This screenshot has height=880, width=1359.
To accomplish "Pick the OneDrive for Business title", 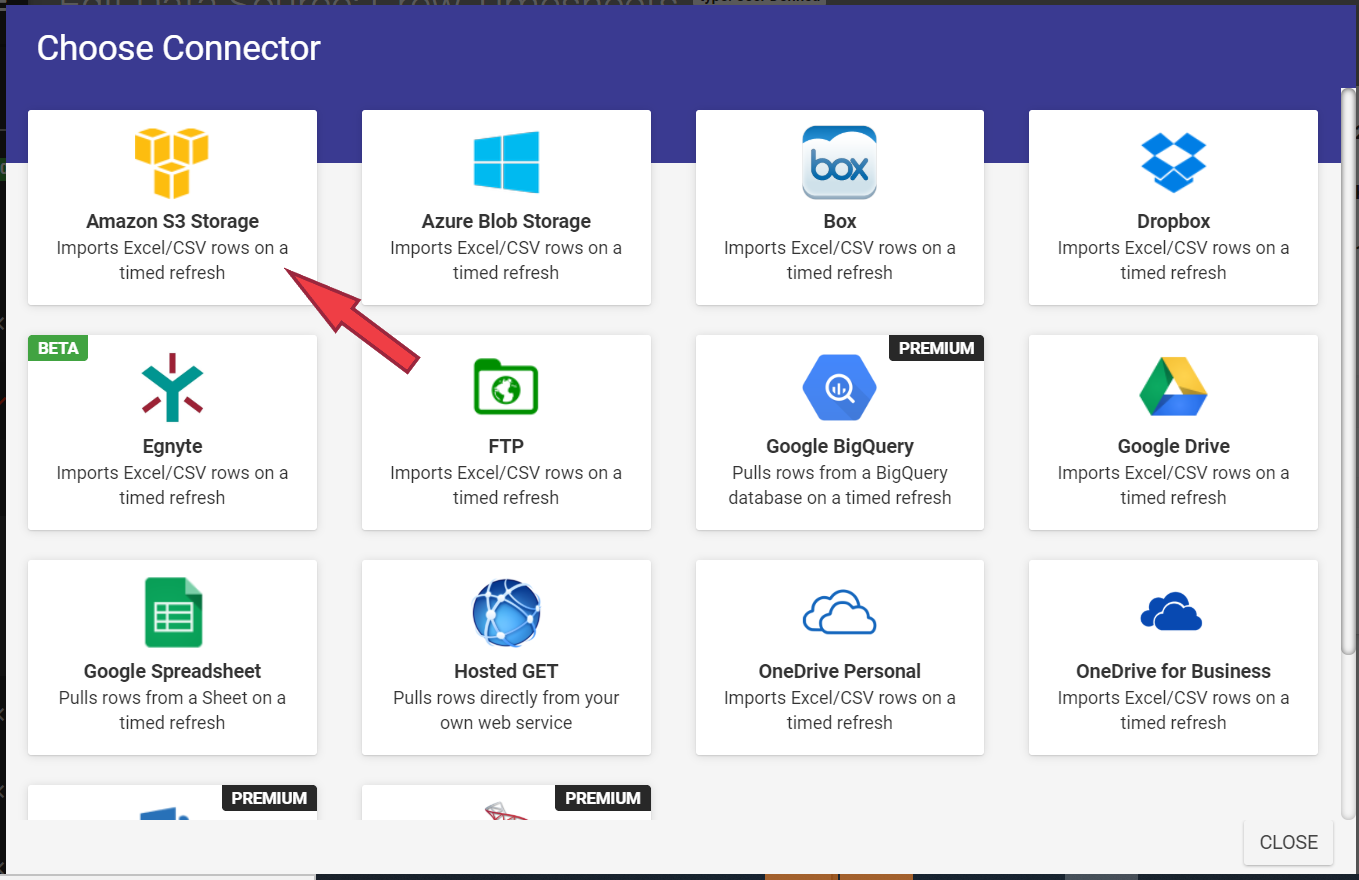I will coord(1173,672).
